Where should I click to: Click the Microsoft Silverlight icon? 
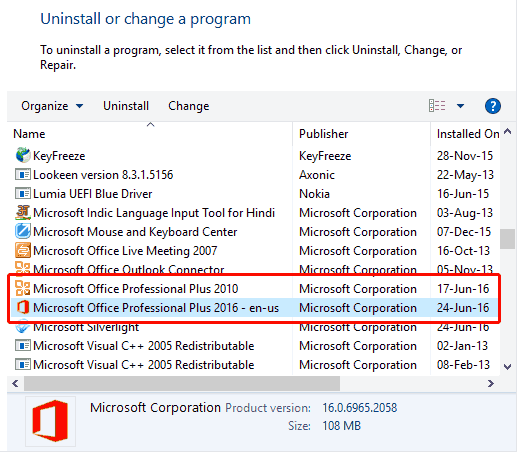click(x=23, y=328)
